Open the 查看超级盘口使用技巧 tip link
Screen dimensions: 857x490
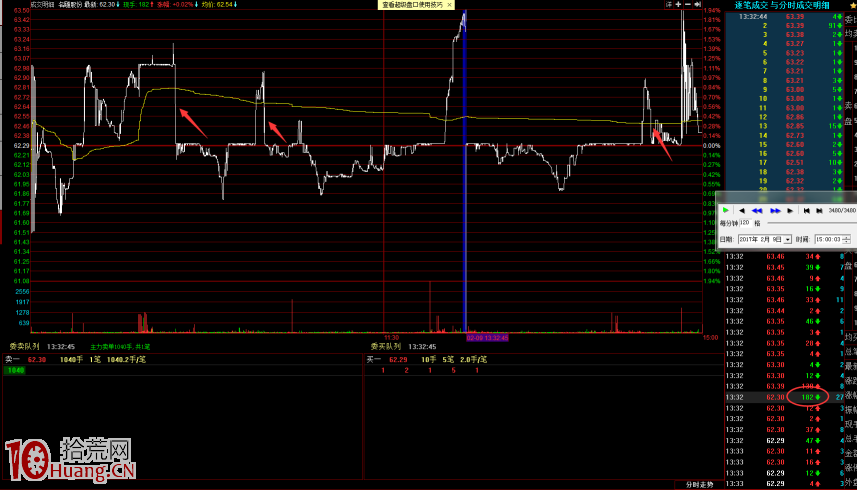pos(412,4)
